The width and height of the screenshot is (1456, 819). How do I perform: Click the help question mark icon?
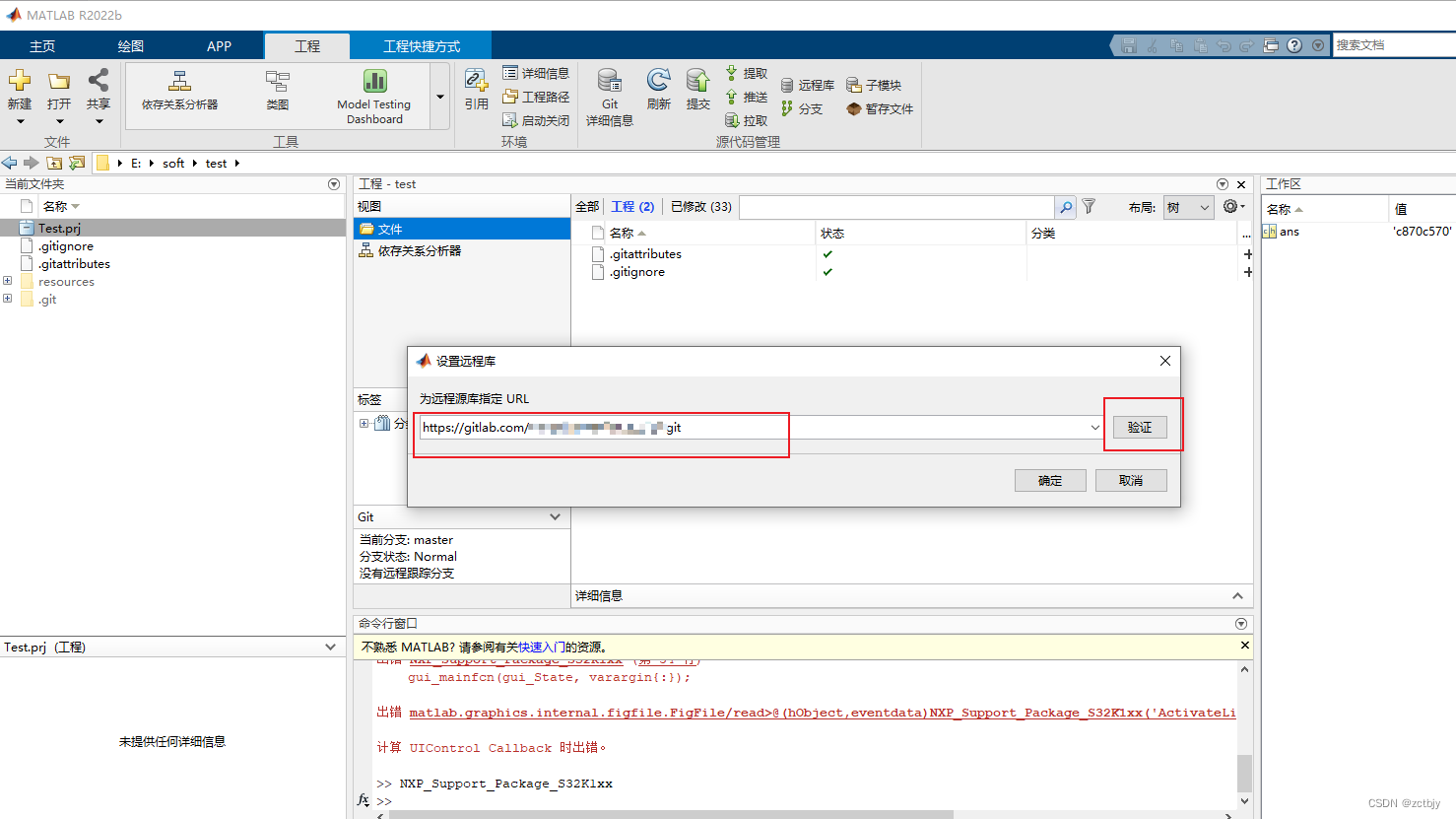1294,45
